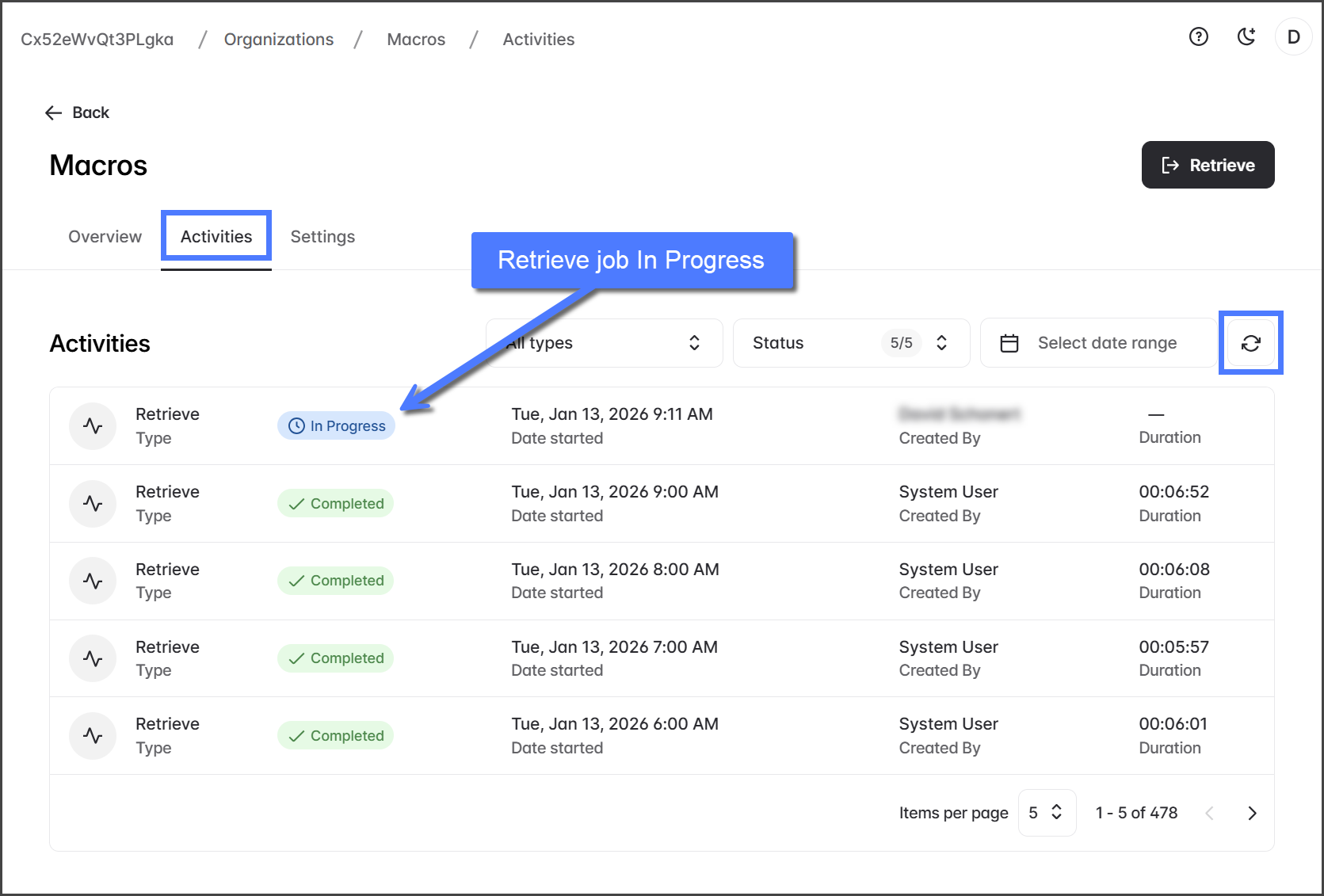
Task: Click activity icon of the 8:00 AM retrieve
Action: coord(93,581)
